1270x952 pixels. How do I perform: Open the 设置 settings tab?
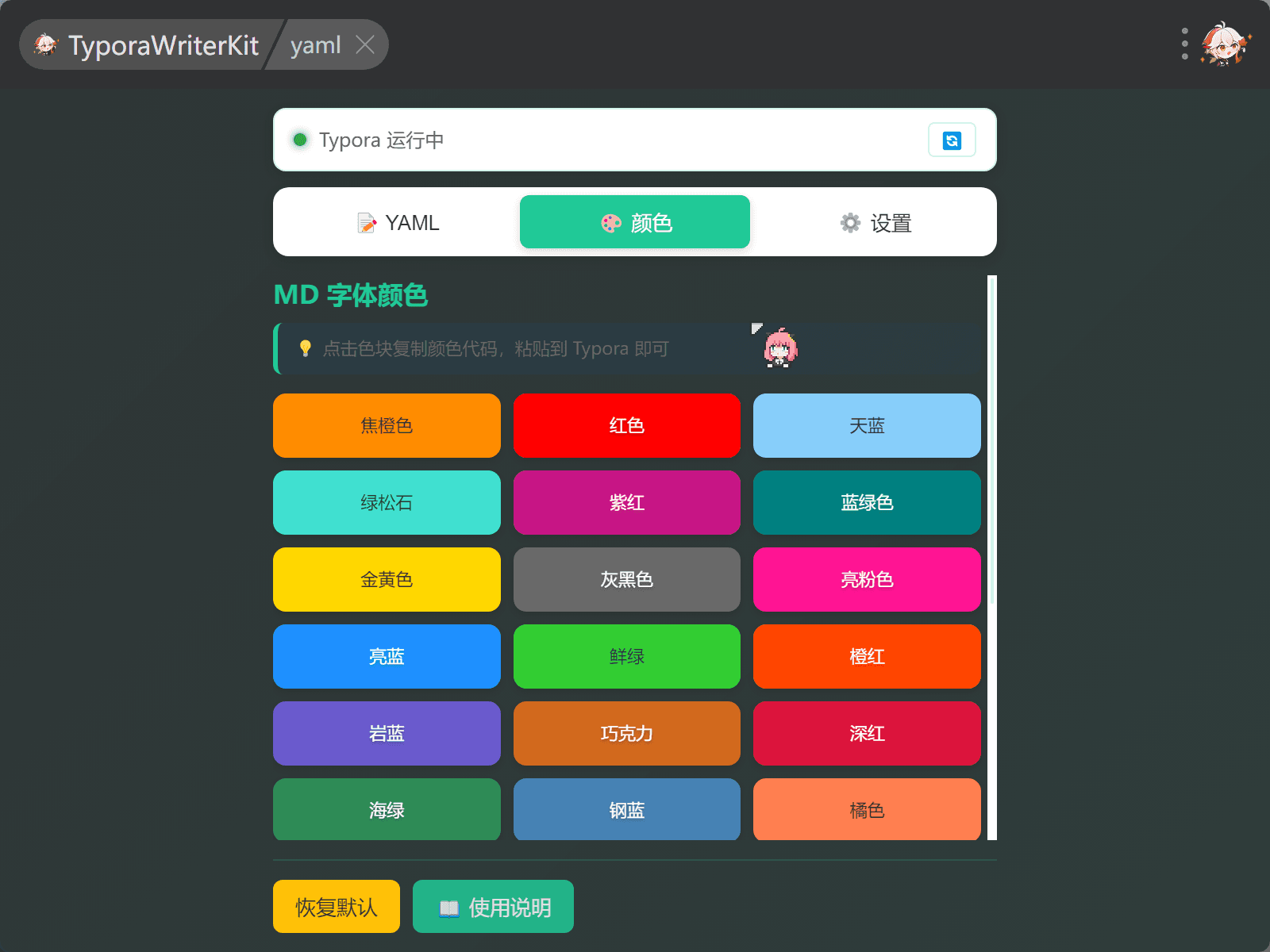(x=875, y=223)
